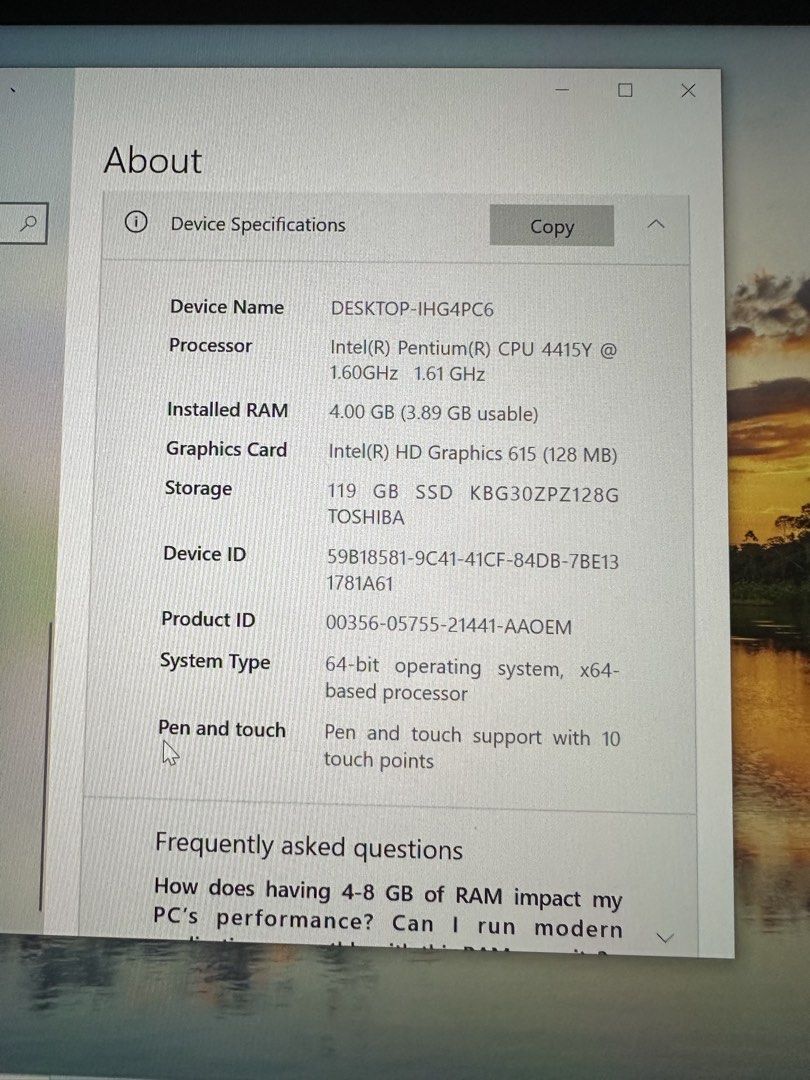810x1080 pixels.
Task: Minimize the About settings window
Action: [563, 90]
